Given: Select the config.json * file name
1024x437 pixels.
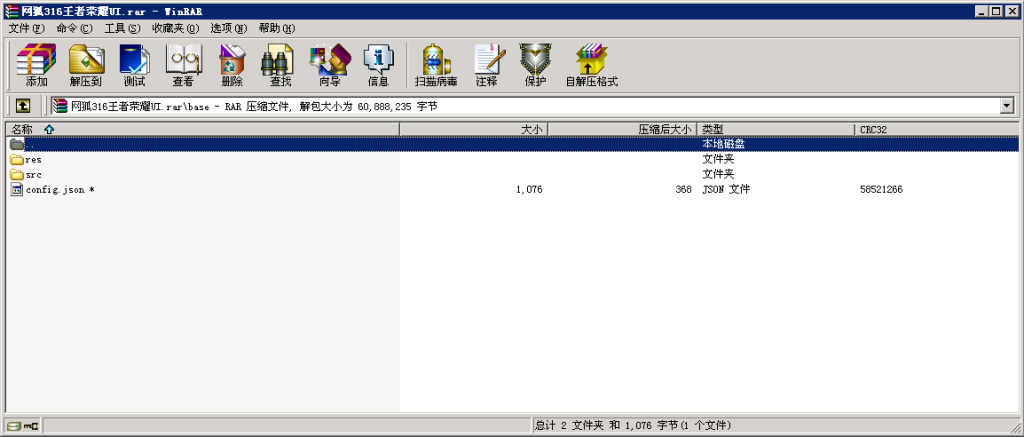Looking at the screenshot, I should (x=60, y=189).
